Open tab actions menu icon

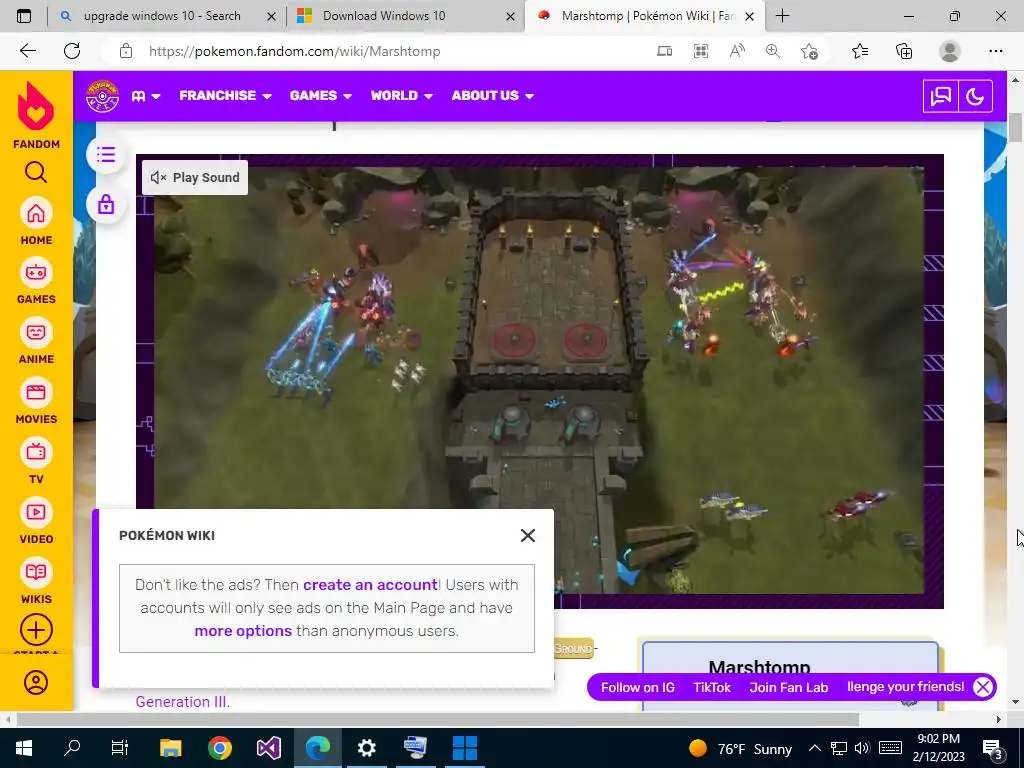(x=24, y=16)
